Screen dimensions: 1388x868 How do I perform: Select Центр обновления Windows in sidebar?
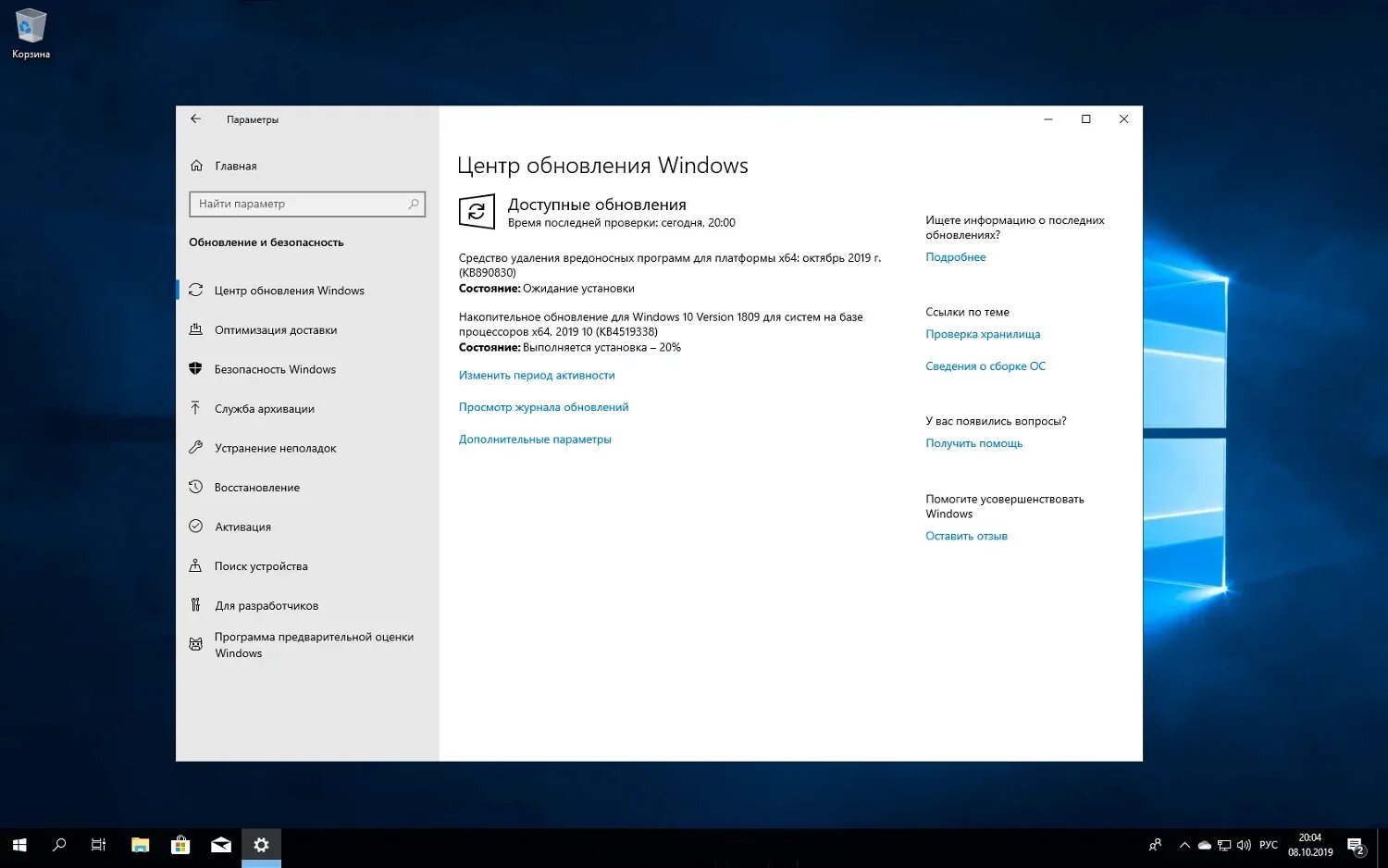[x=289, y=291]
